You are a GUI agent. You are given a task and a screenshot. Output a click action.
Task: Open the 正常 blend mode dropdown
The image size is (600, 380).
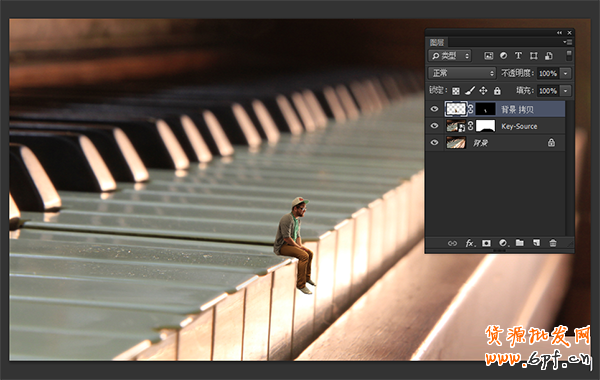pyautogui.click(x=462, y=73)
